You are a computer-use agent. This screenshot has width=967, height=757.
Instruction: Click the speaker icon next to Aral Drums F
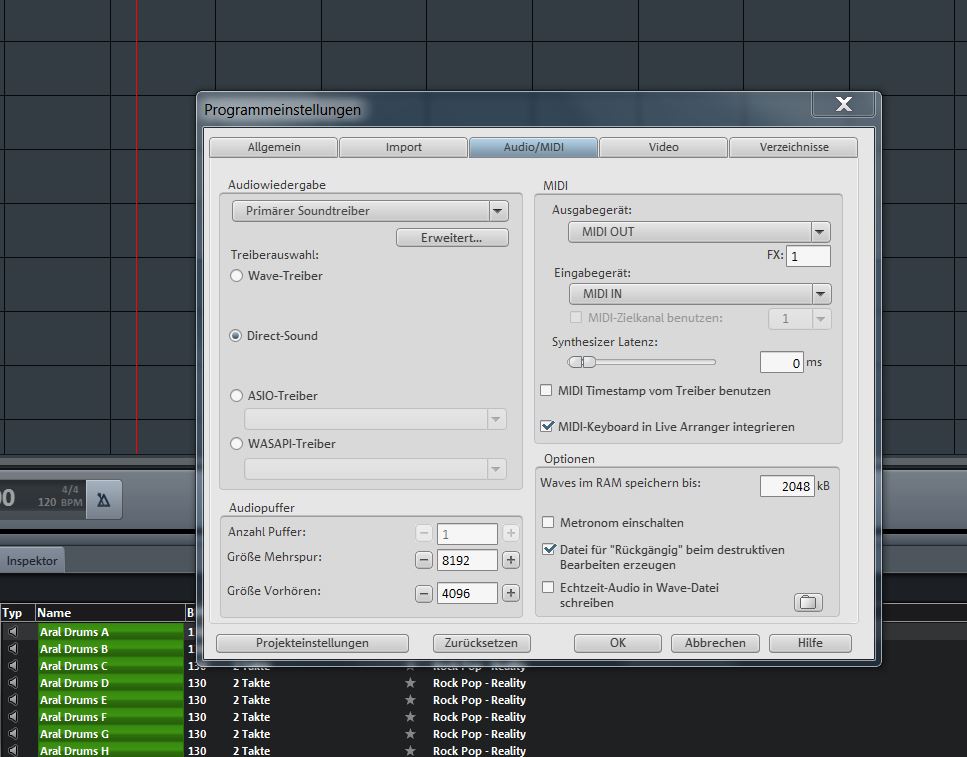pyautogui.click(x=13, y=717)
